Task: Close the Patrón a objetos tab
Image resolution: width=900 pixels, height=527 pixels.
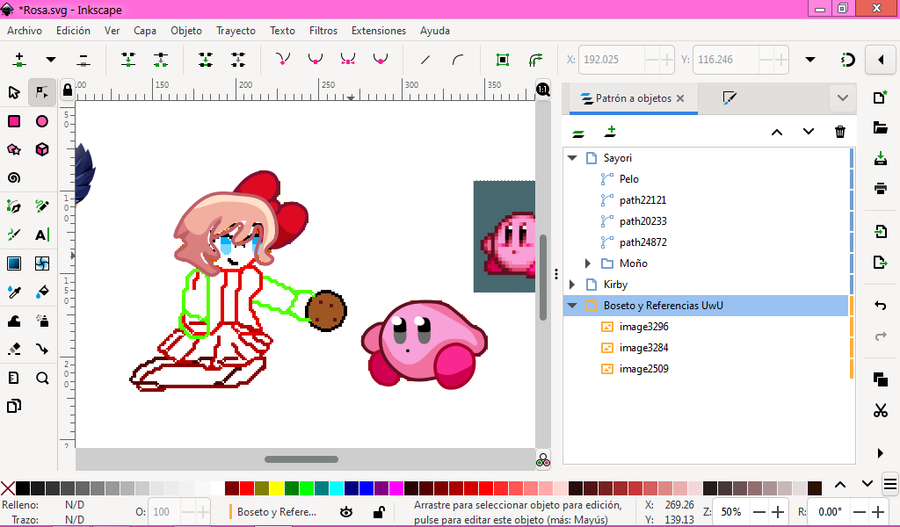Action: [680, 99]
